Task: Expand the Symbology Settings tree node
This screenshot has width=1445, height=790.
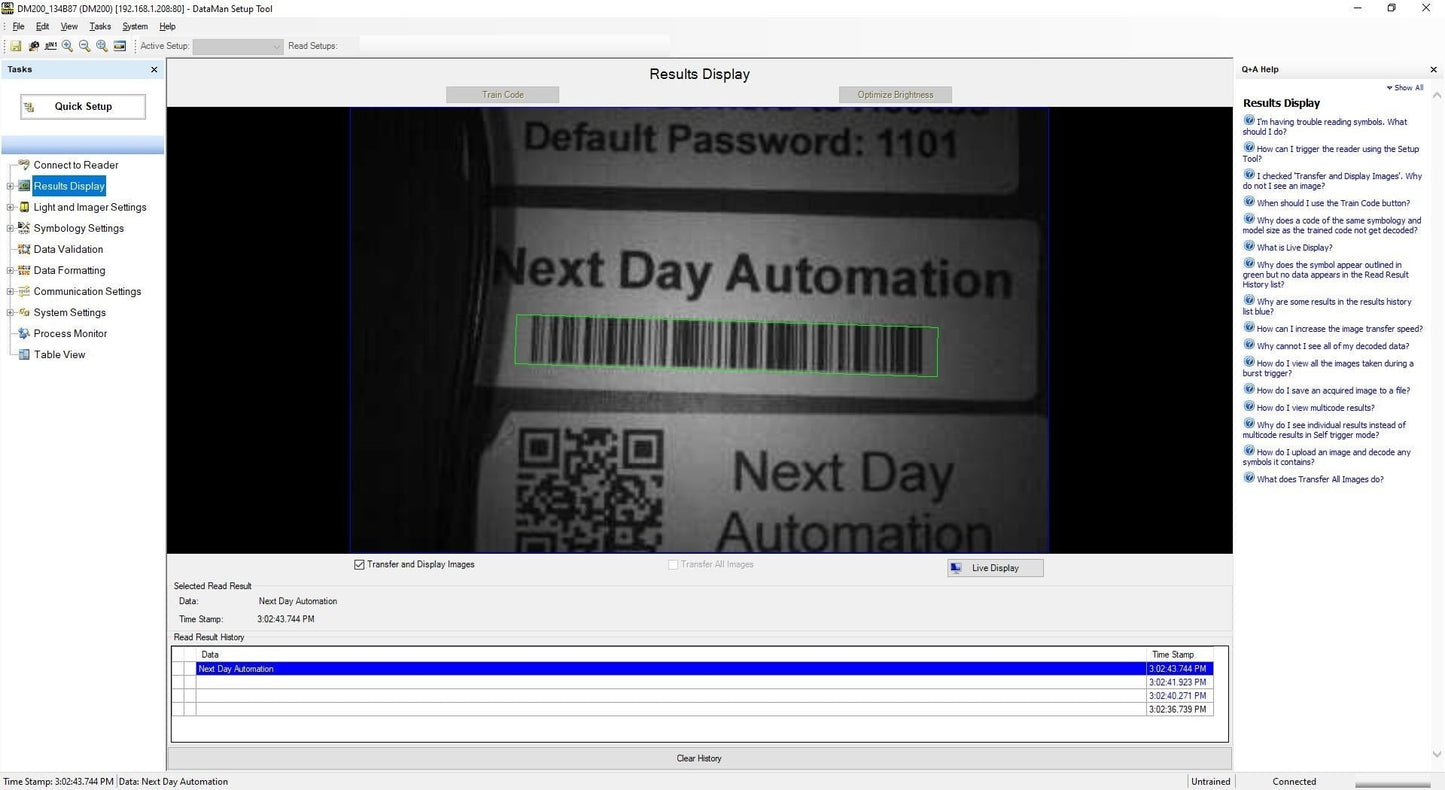Action: 10,229
